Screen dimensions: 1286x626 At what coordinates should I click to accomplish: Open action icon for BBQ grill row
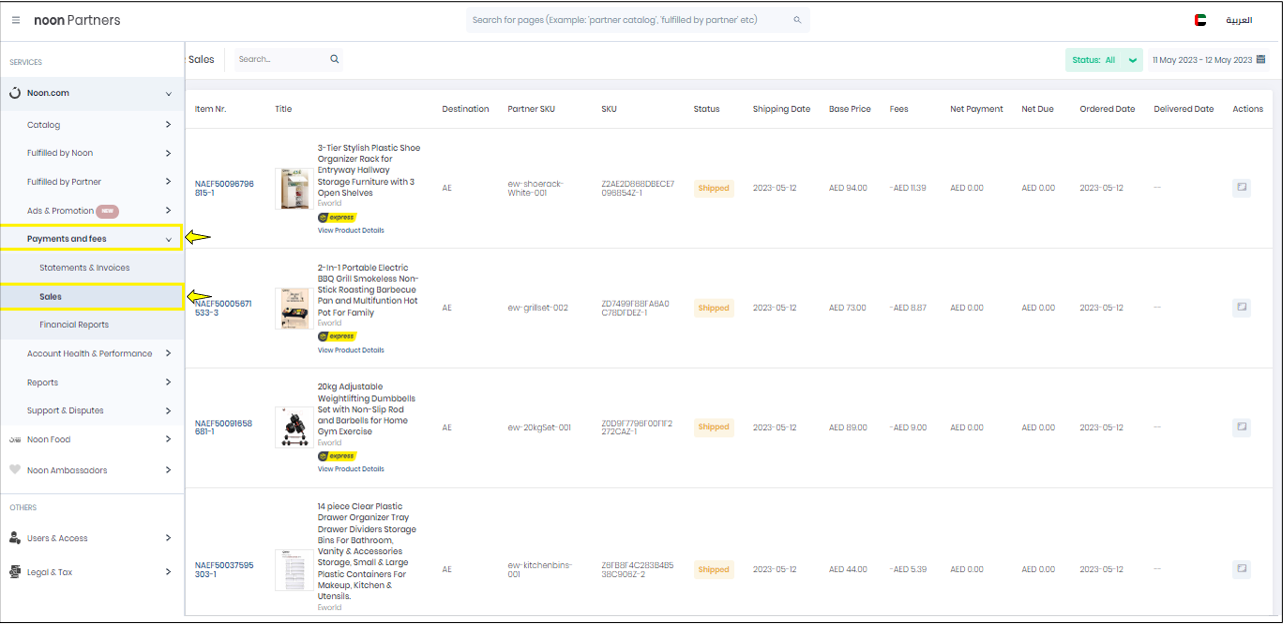(x=1241, y=308)
